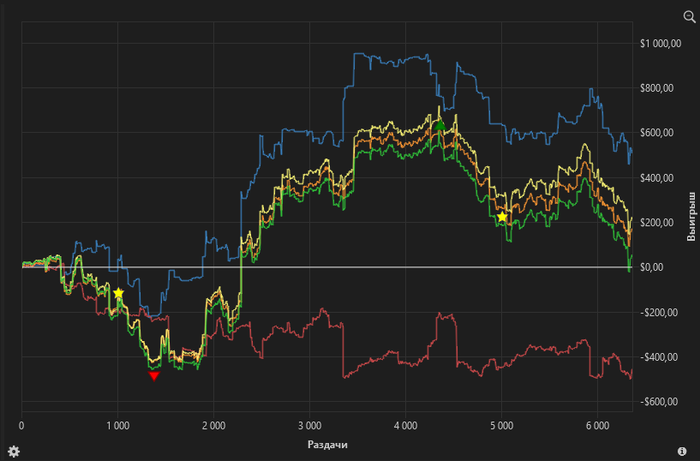Click the 1 000 x-axis tick label
Image resolution: width=700 pixels, height=461 pixels.
tap(118, 426)
